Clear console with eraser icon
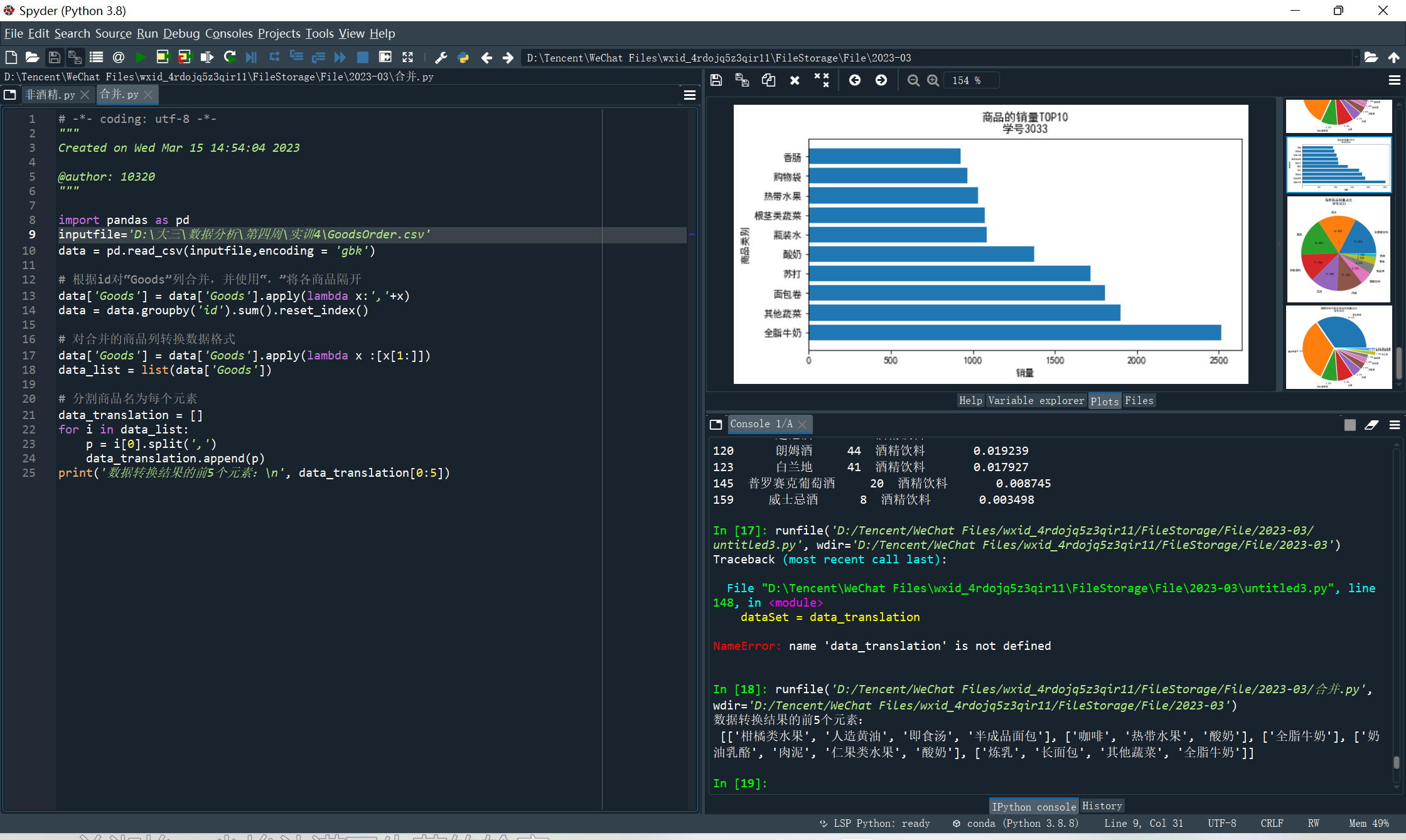Image resolution: width=1406 pixels, height=840 pixels. click(1371, 425)
